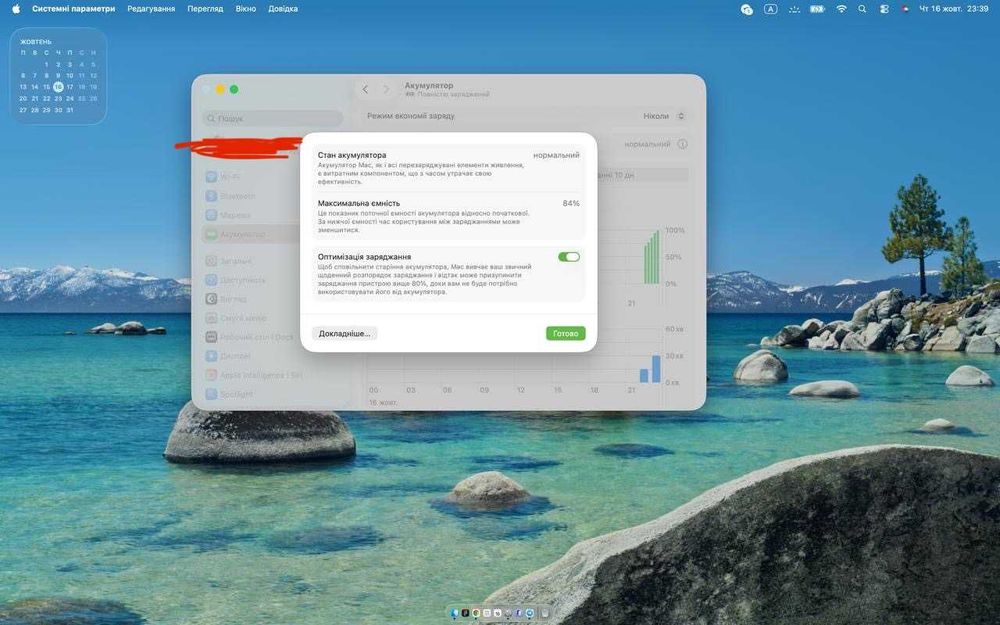Select Загальні in the settings sidebar
Image resolution: width=1000 pixels, height=625 pixels.
pyautogui.click(x=228, y=261)
